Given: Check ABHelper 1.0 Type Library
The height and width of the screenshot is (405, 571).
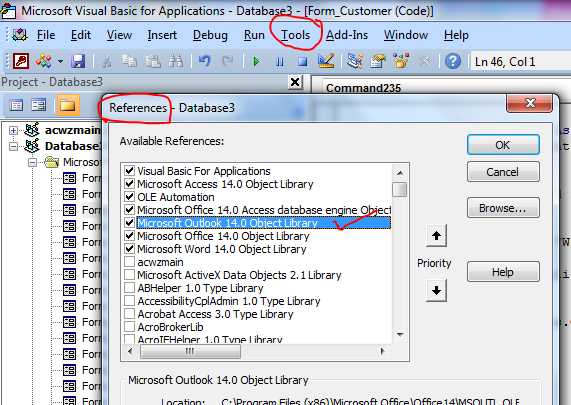Looking at the screenshot, I should (129, 288).
